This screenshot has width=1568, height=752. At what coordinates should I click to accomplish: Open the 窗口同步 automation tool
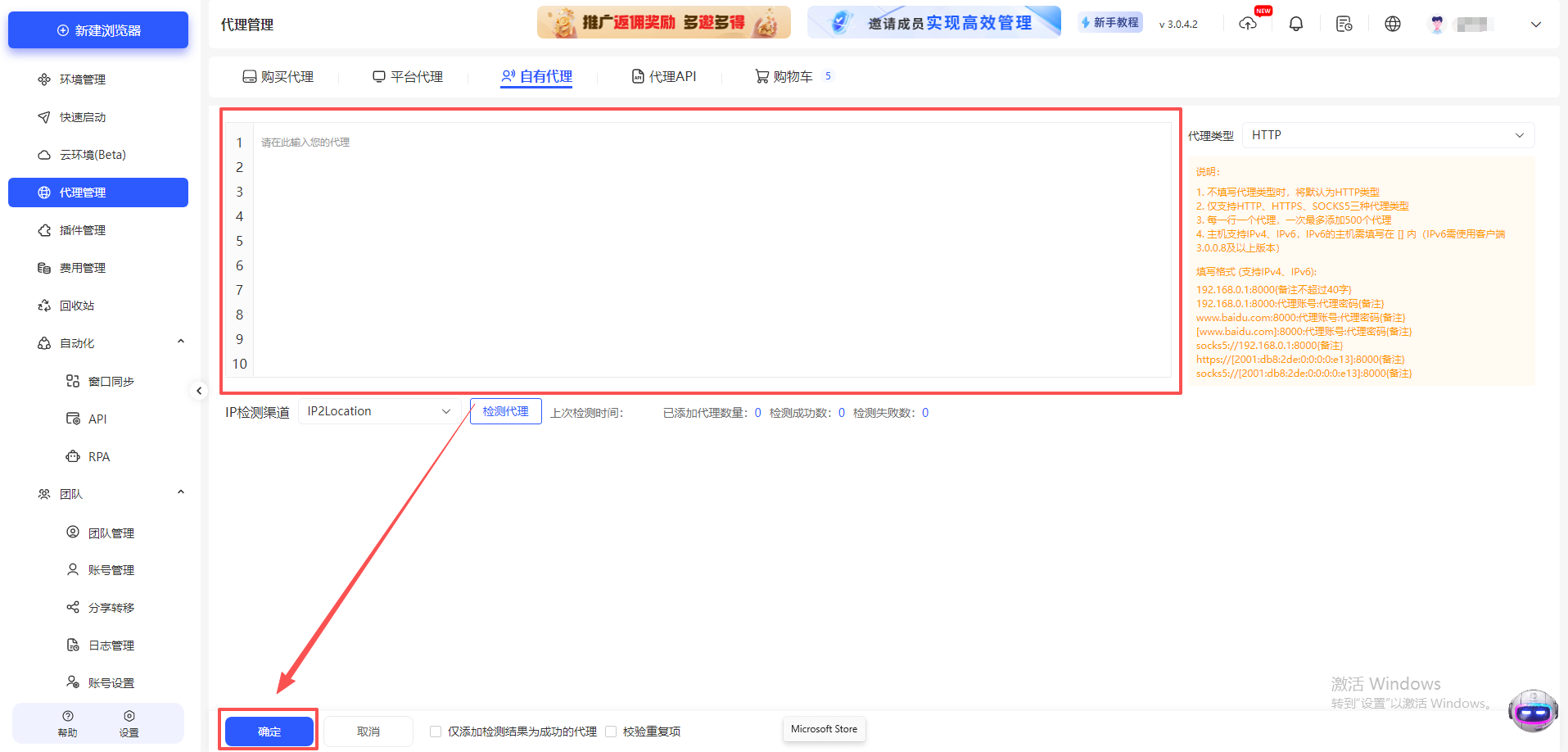coord(111,380)
